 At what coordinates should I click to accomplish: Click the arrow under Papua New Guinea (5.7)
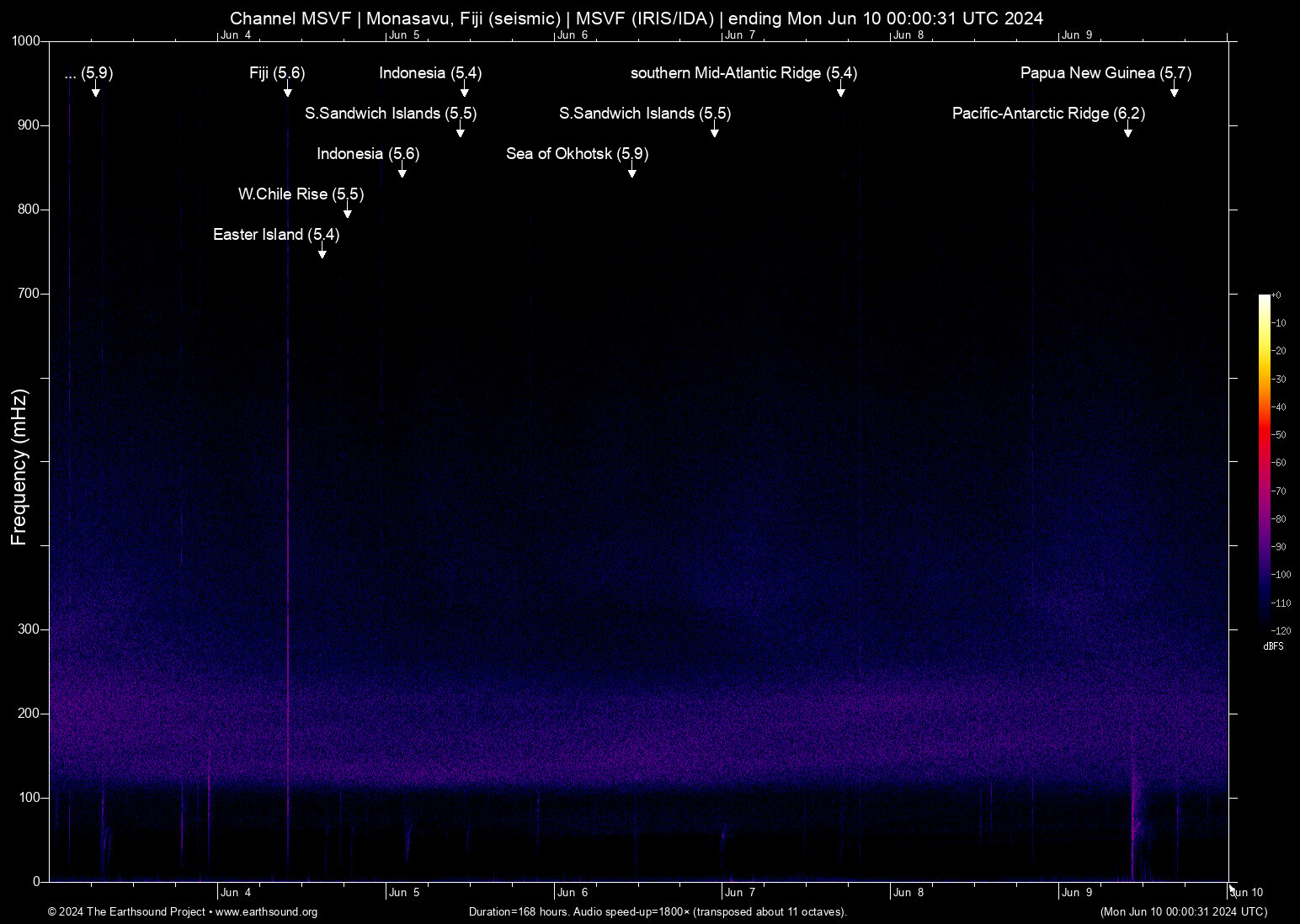pyautogui.click(x=1174, y=91)
